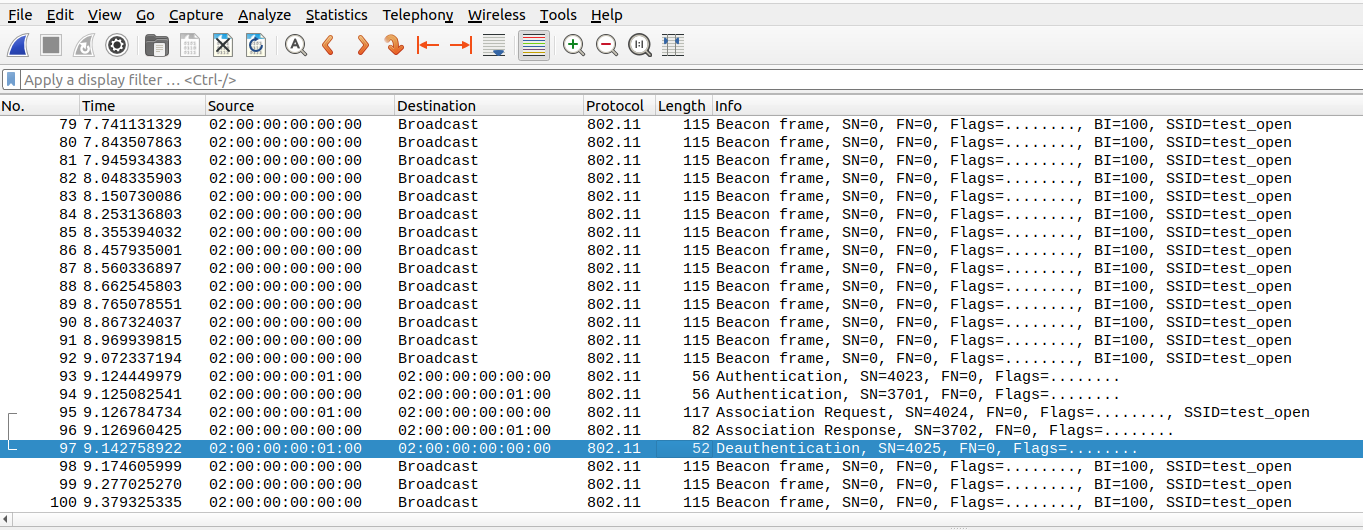Go to the previous packet in history

(327, 45)
